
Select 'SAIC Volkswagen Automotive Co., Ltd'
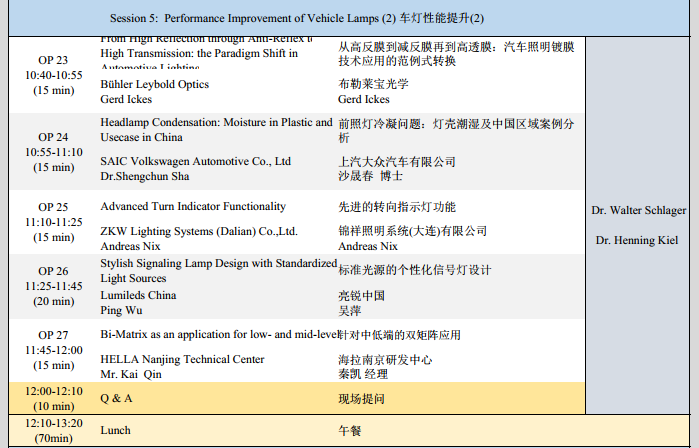tap(195, 161)
